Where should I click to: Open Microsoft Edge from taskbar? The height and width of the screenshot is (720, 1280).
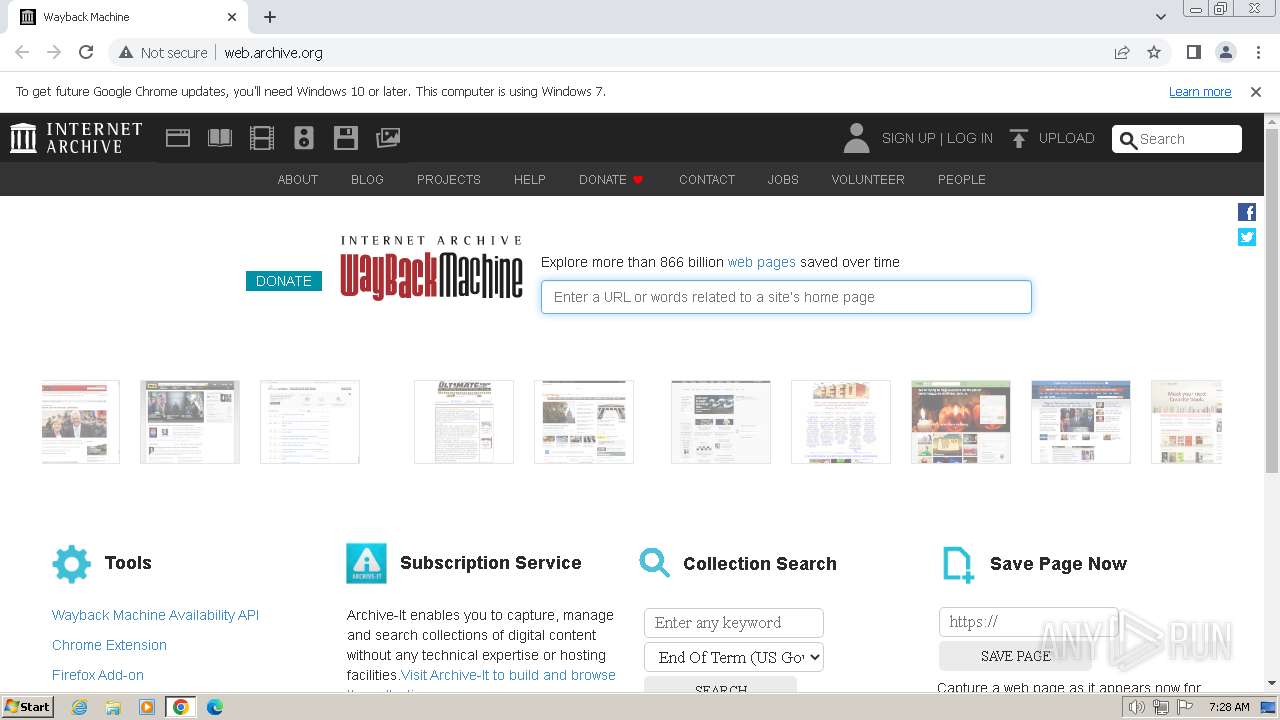(x=214, y=707)
